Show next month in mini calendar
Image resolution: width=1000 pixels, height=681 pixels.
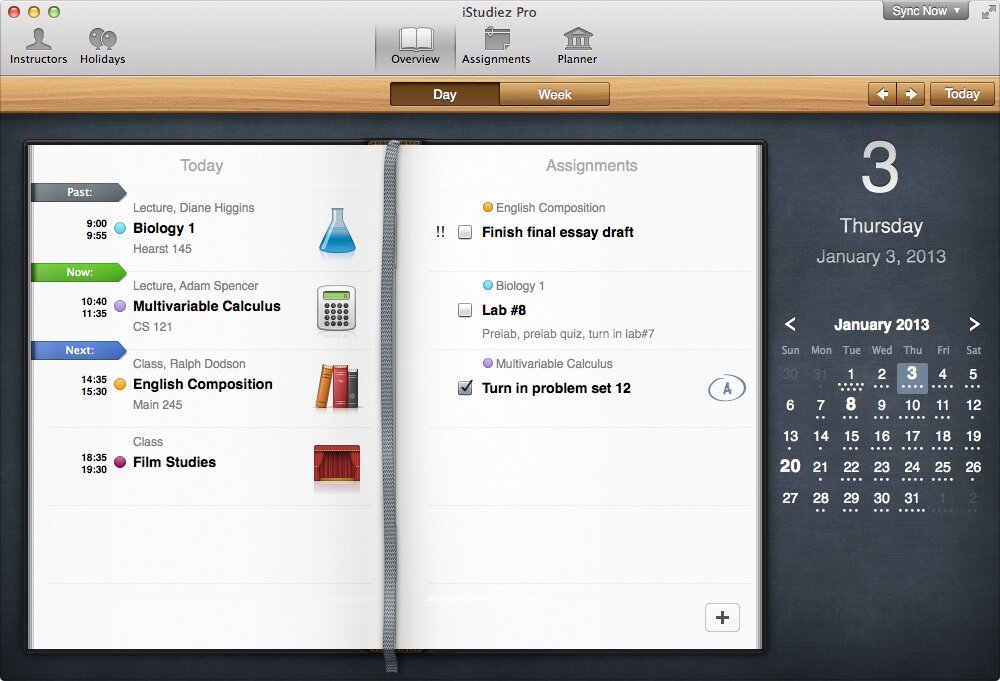point(974,324)
